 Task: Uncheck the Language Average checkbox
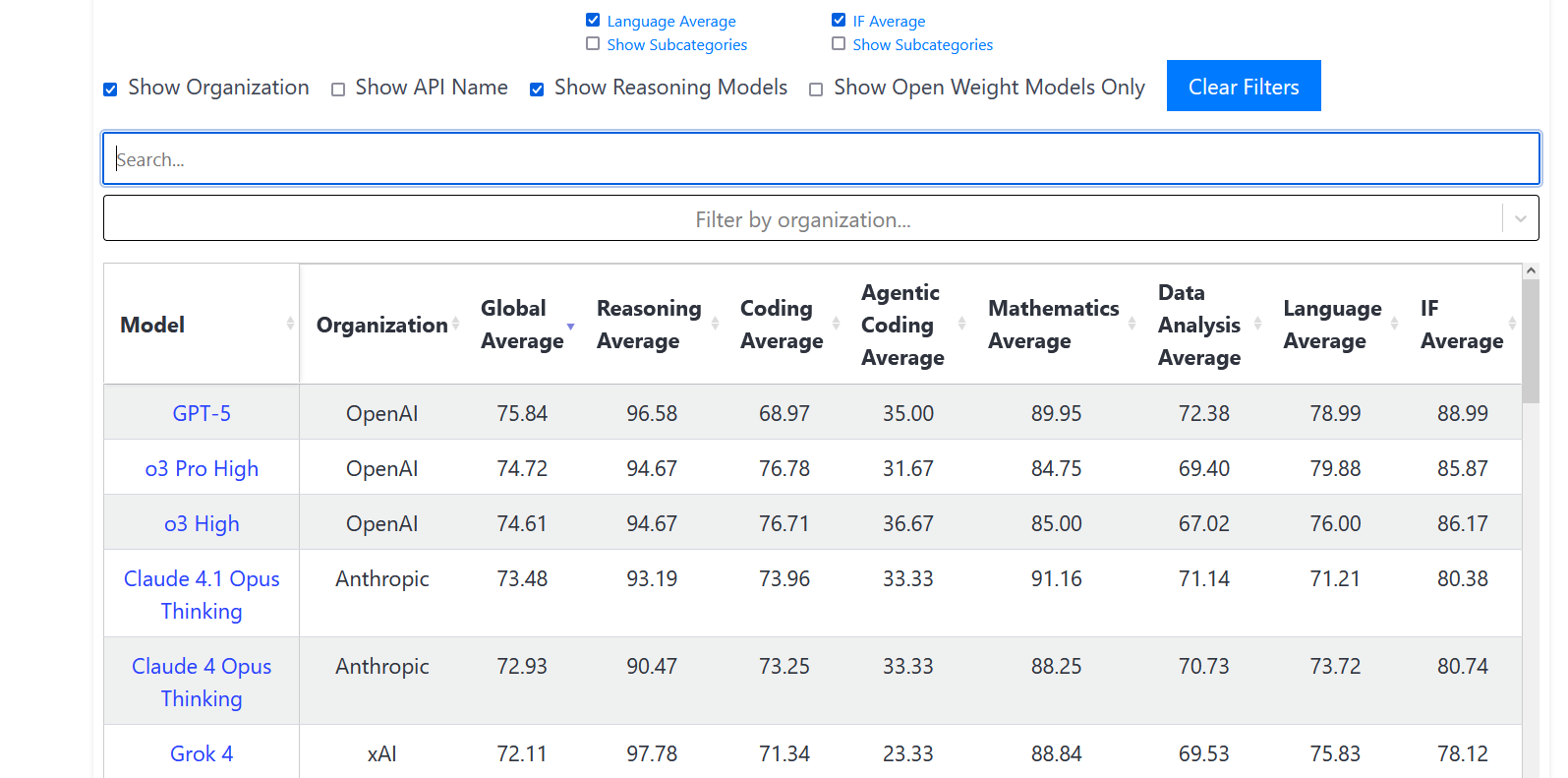click(593, 20)
